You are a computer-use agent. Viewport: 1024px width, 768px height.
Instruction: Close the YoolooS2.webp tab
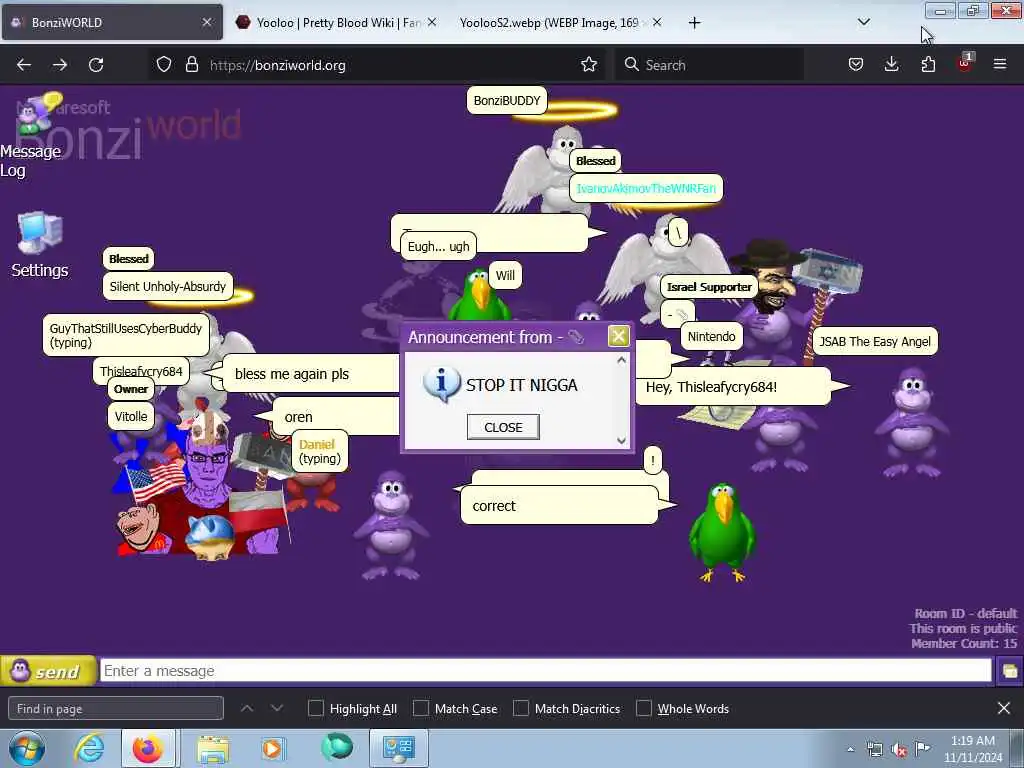(657, 22)
